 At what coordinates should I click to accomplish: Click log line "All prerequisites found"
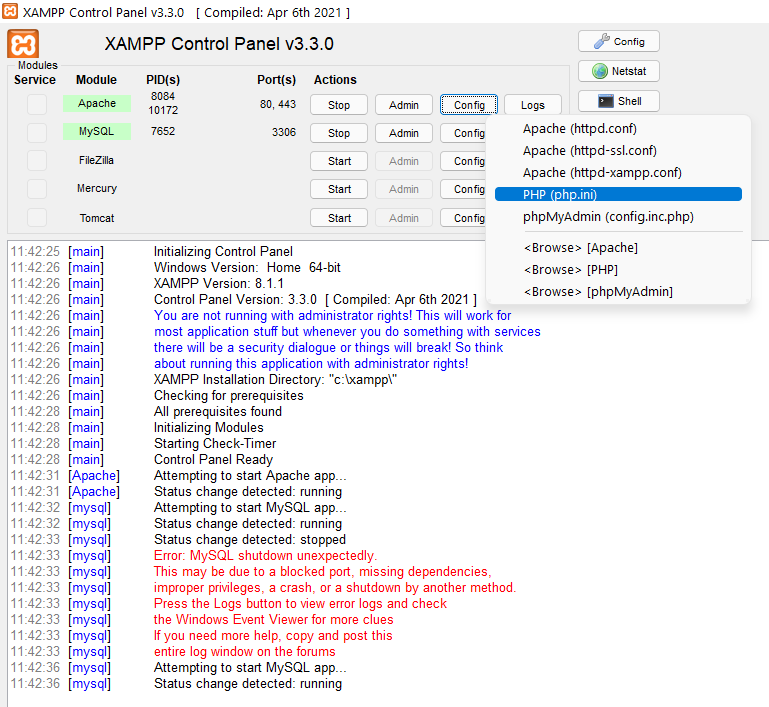click(x=218, y=411)
